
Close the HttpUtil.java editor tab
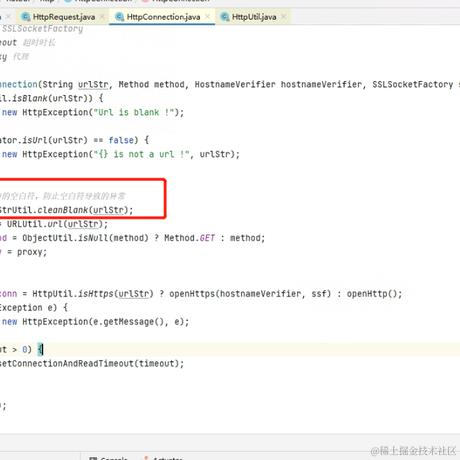click(x=283, y=17)
